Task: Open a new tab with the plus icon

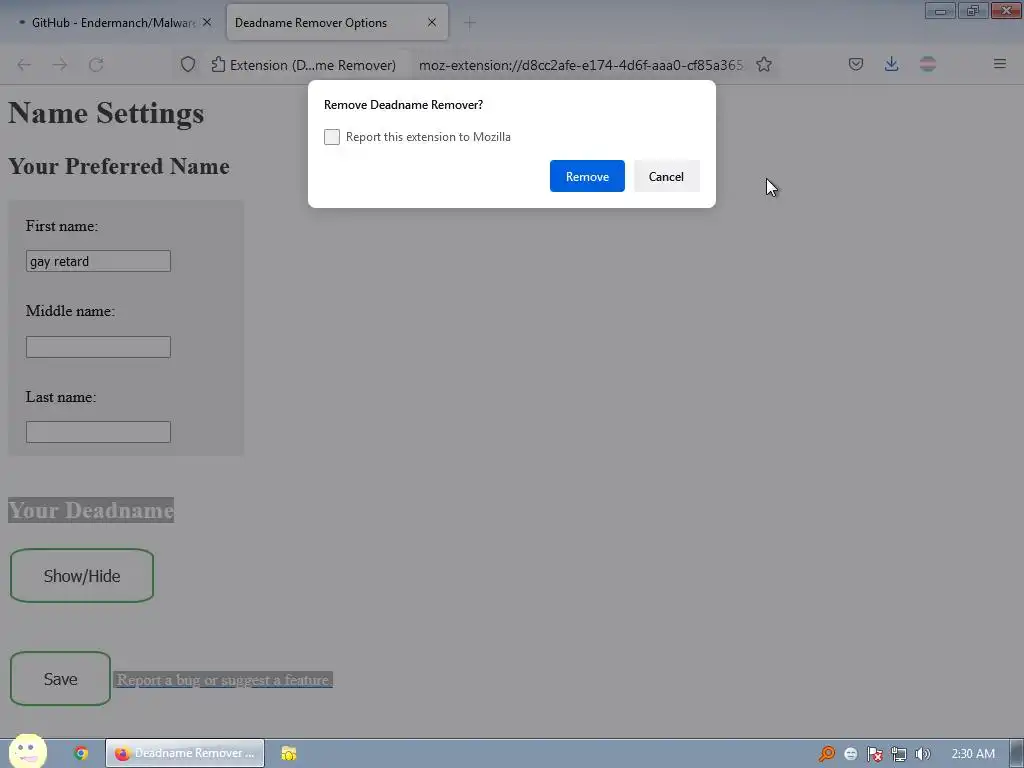Action: coord(470,23)
